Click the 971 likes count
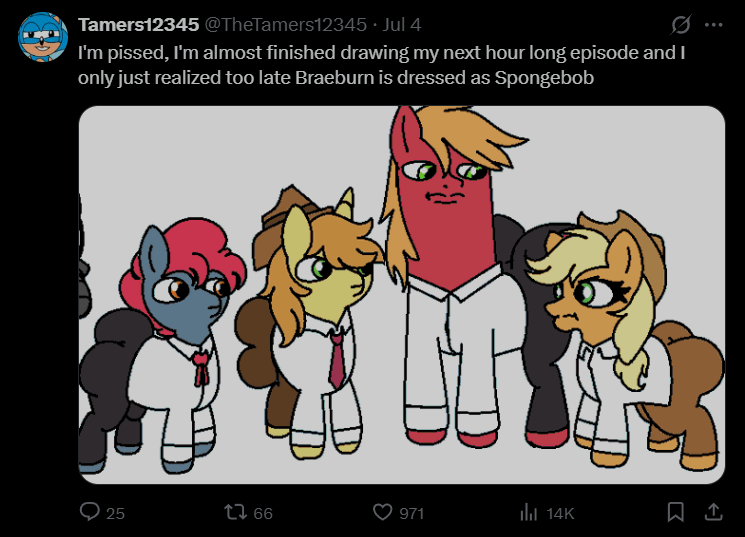 [411, 513]
